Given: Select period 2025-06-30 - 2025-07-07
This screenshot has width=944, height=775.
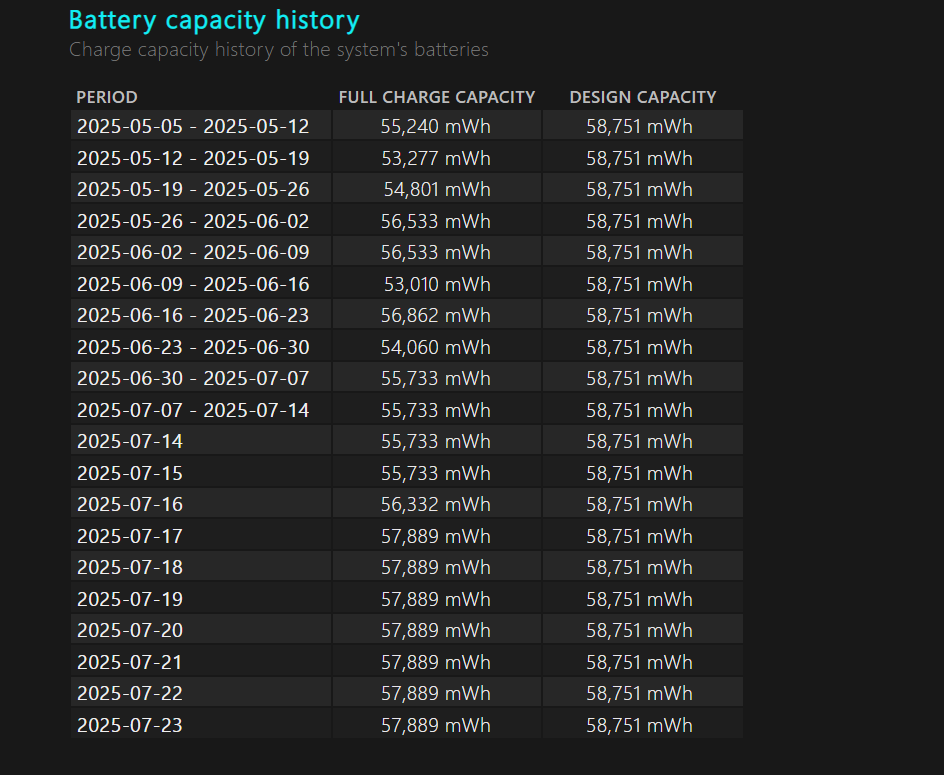Looking at the screenshot, I should coord(193,379).
